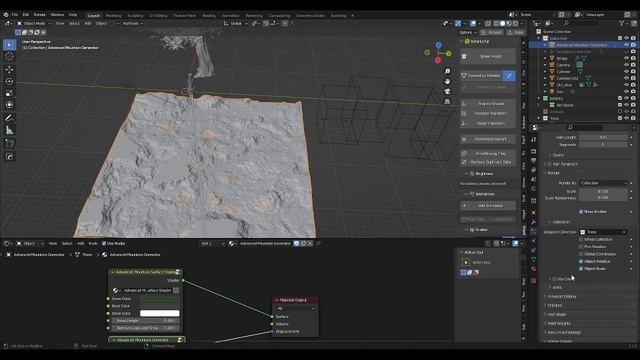The image size is (640, 360).
Task: Enable Global Coordinates checkbox
Action: 581,254
